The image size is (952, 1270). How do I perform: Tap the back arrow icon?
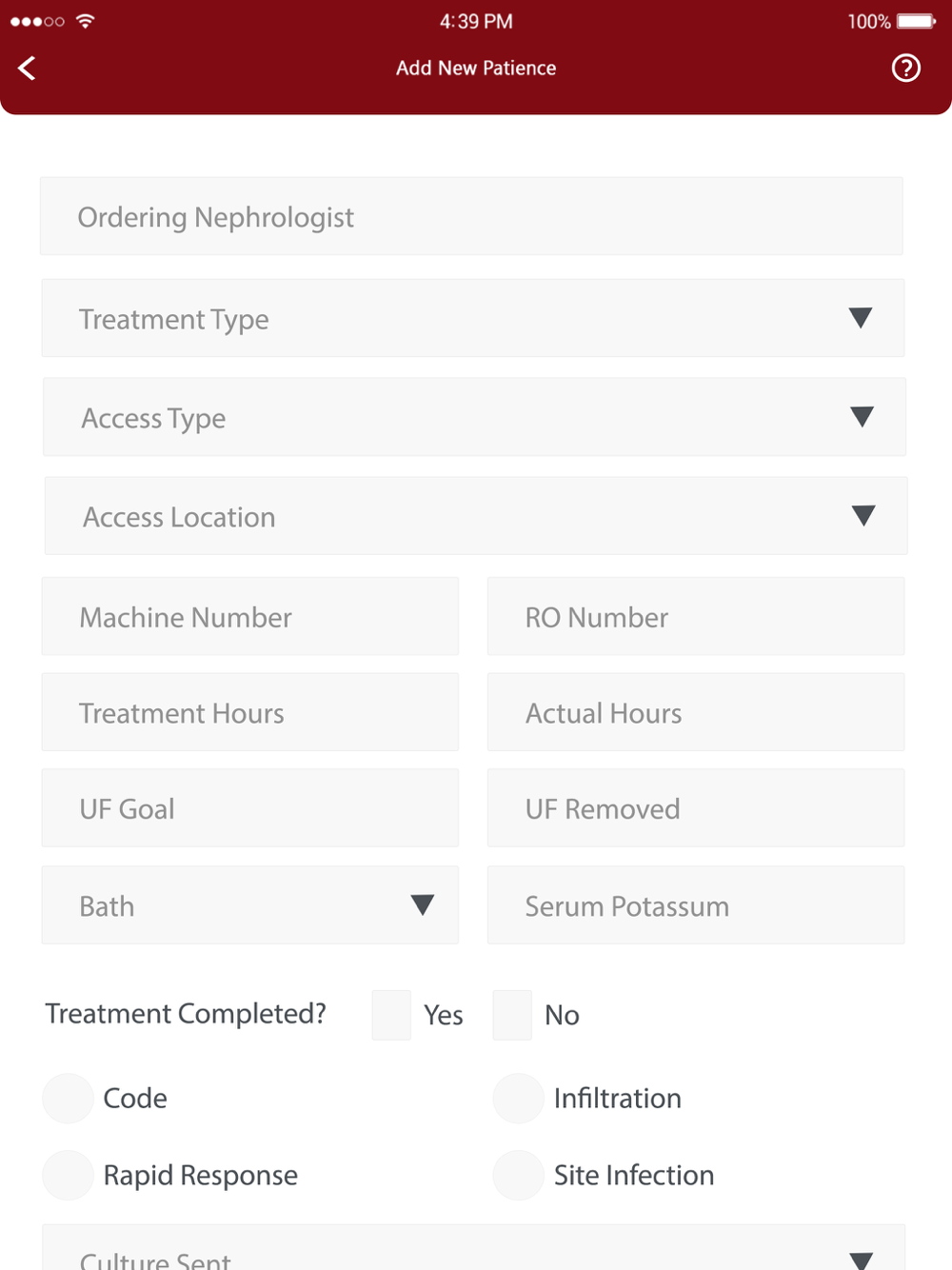pyautogui.click(x=27, y=68)
